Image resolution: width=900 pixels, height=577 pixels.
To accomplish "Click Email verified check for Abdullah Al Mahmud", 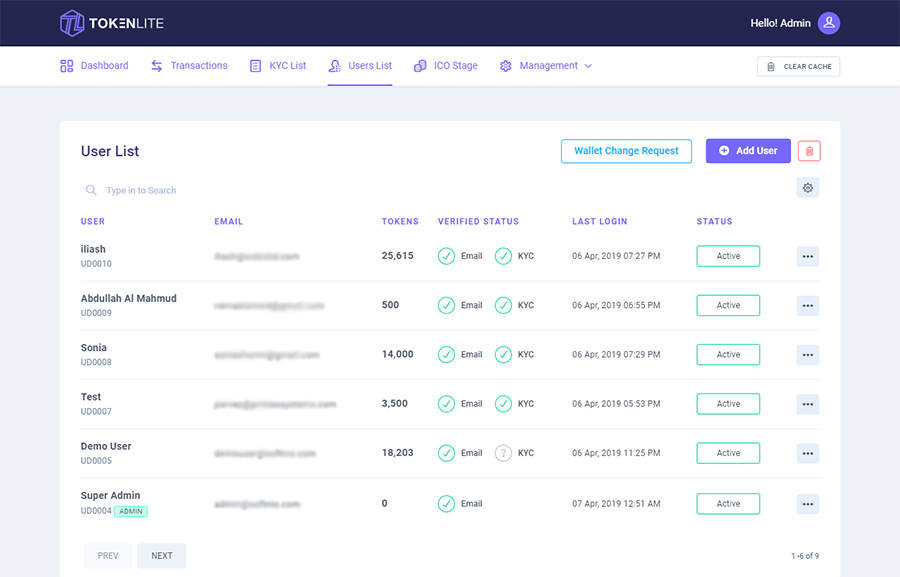I will pyautogui.click(x=448, y=305).
